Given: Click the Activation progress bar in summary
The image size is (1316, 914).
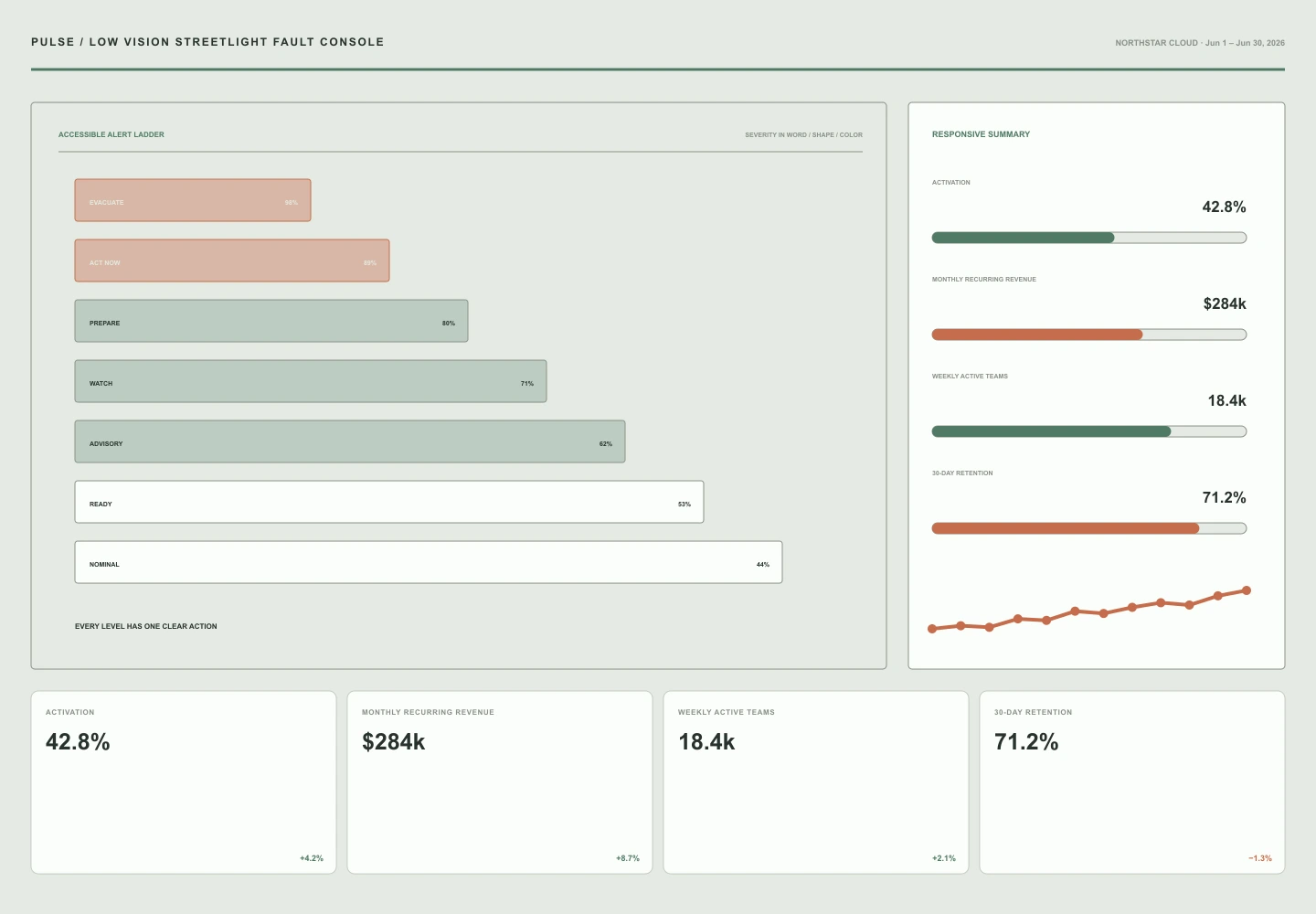Looking at the screenshot, I should click(1089, 238).
